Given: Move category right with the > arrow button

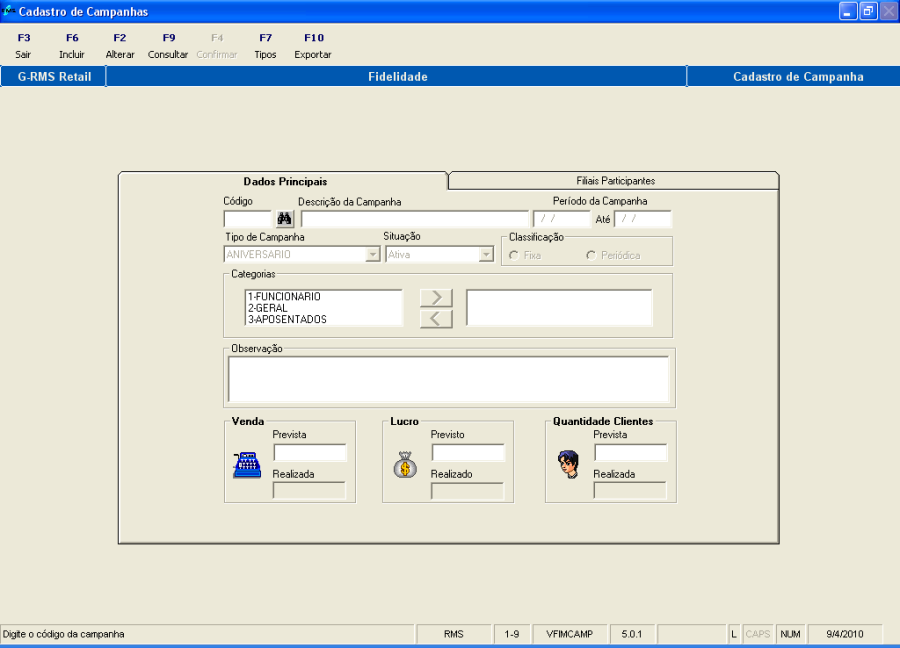Looking at the screenshot, I should click(x=436, y=298).
